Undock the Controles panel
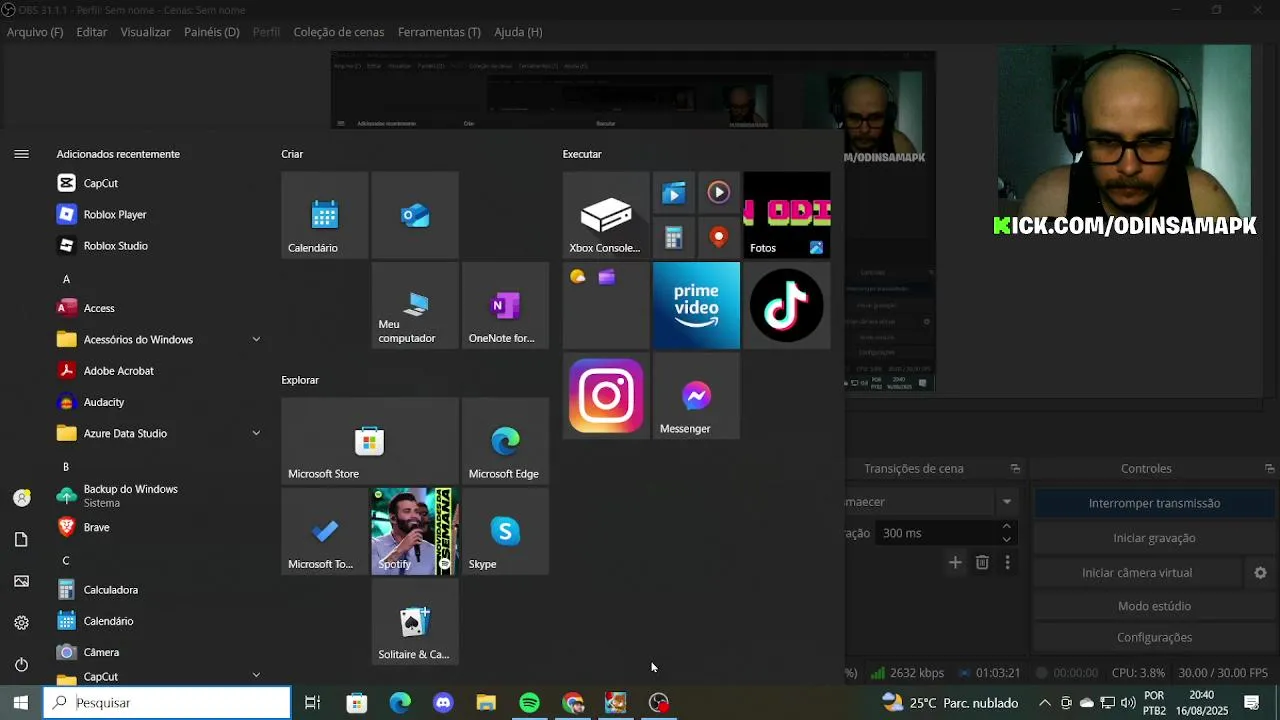Viewport: 1280px width, 720px height. 1270,468
